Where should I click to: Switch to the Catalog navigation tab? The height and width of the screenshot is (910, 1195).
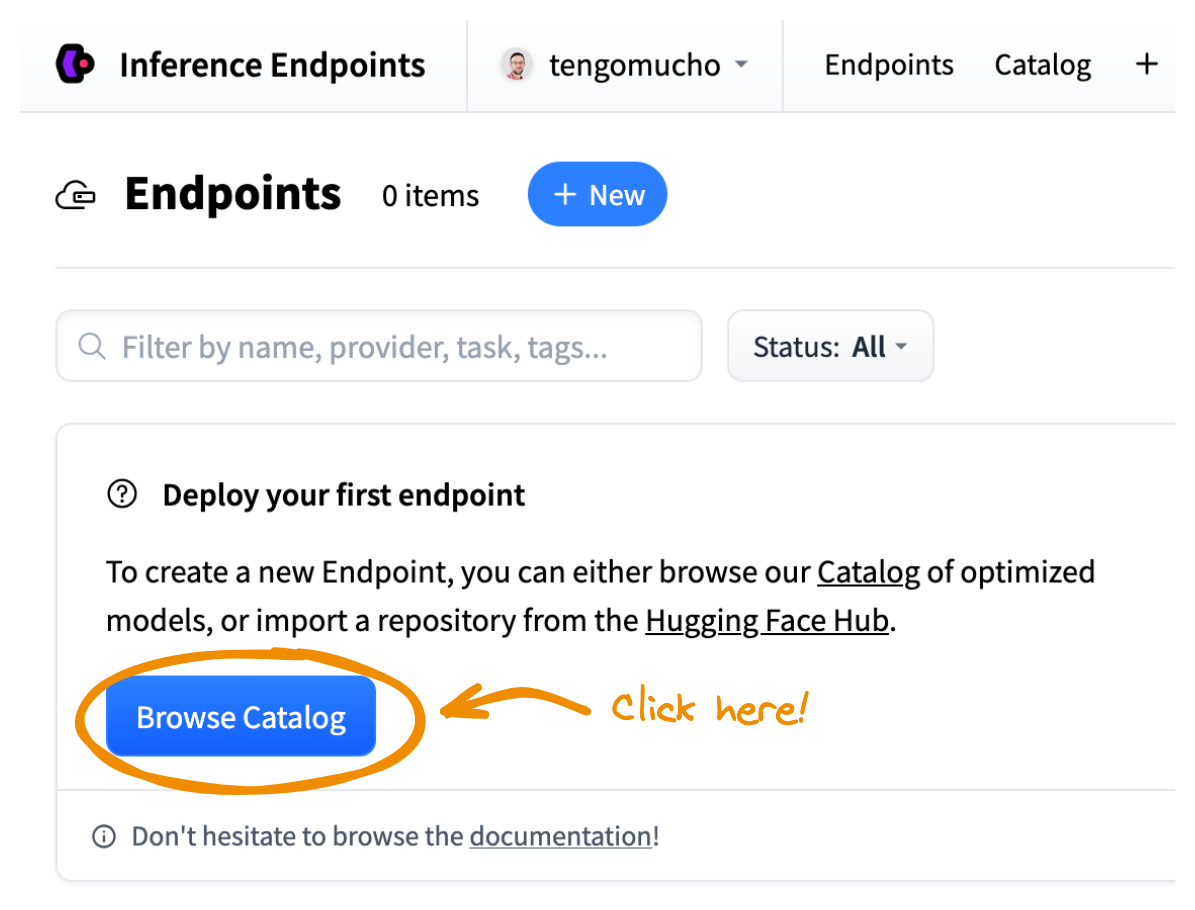[1042, 64]
